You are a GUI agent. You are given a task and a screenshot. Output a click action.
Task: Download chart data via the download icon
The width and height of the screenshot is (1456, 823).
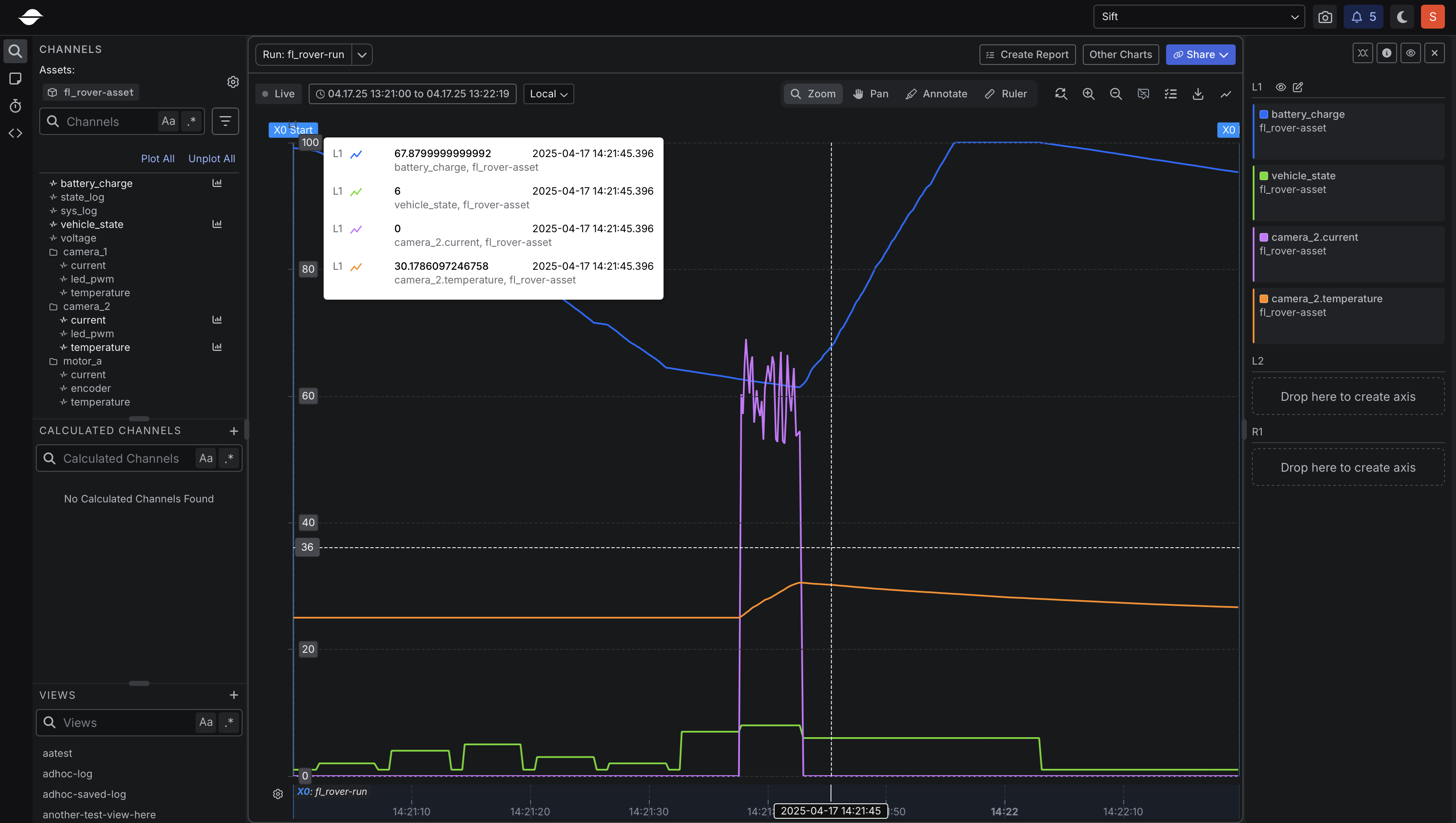click(1198, 94)
